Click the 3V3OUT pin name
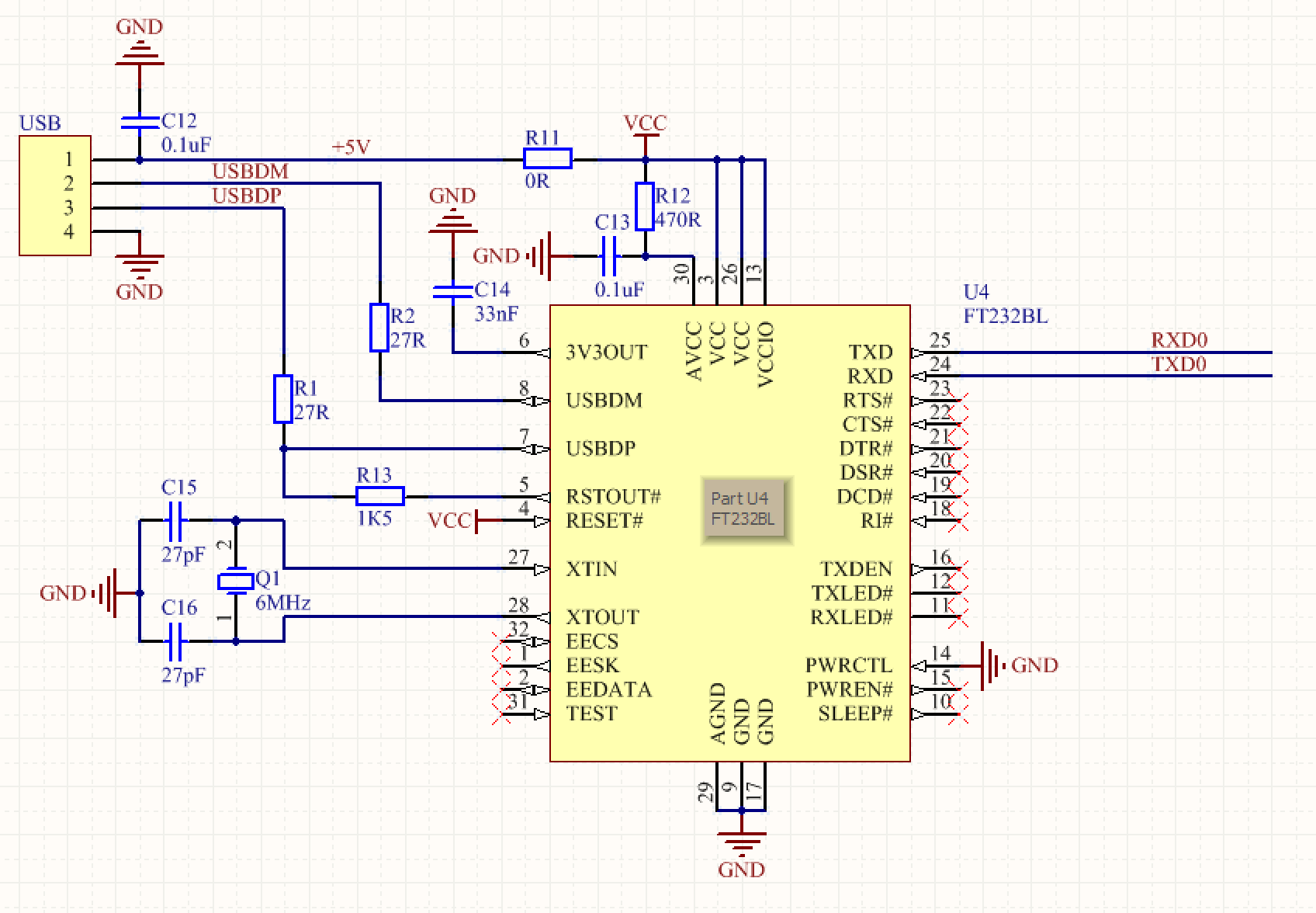This screenshot has width=1316, height=913. [x=606, y=352]
